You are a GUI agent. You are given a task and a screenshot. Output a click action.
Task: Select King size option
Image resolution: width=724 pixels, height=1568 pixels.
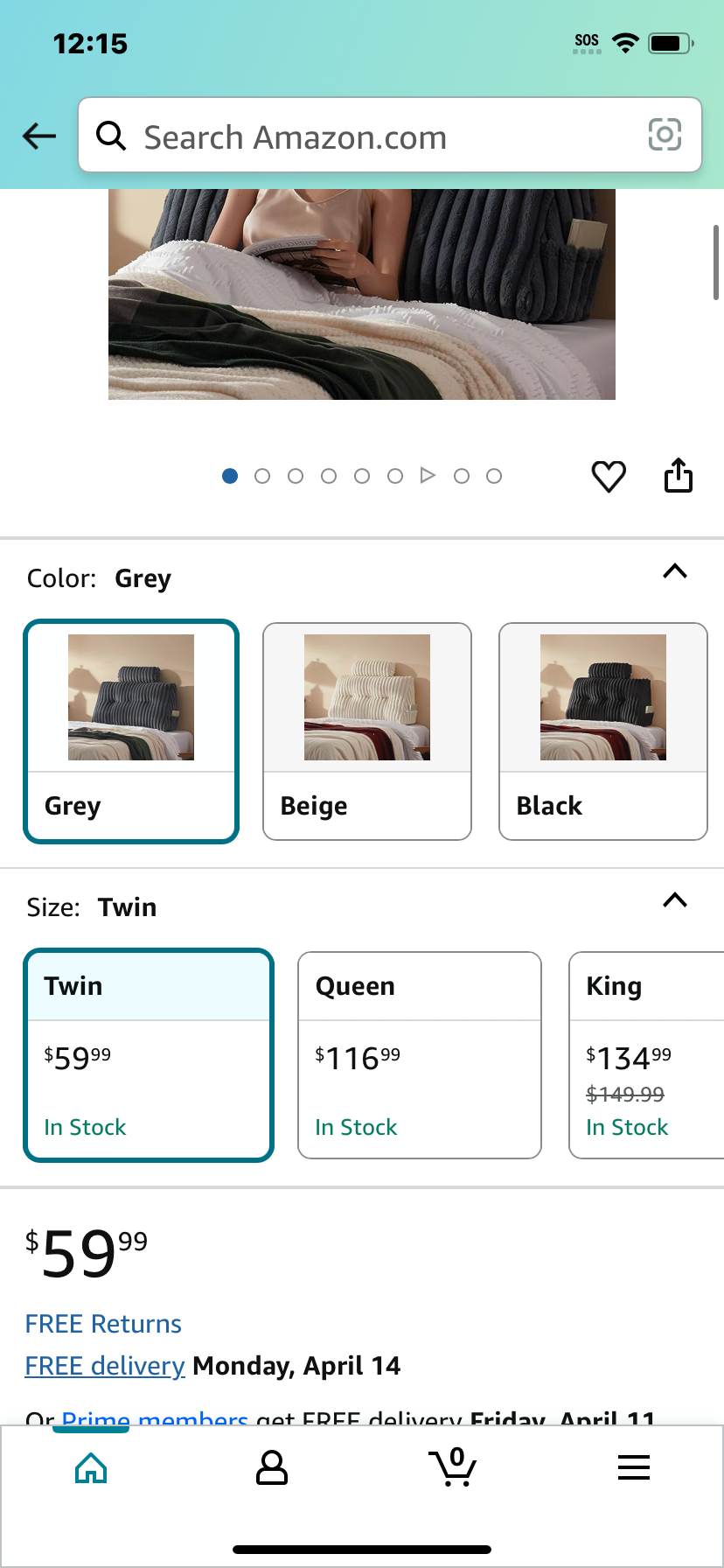pos(647,1055)
